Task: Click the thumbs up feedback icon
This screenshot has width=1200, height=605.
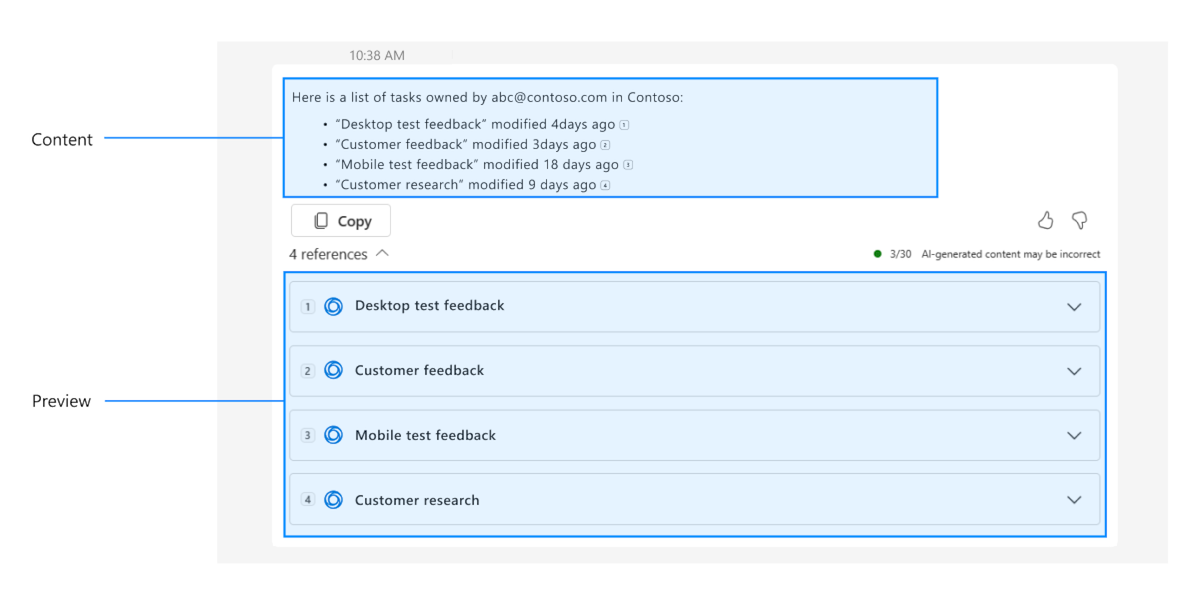Action: (1046, 220)
